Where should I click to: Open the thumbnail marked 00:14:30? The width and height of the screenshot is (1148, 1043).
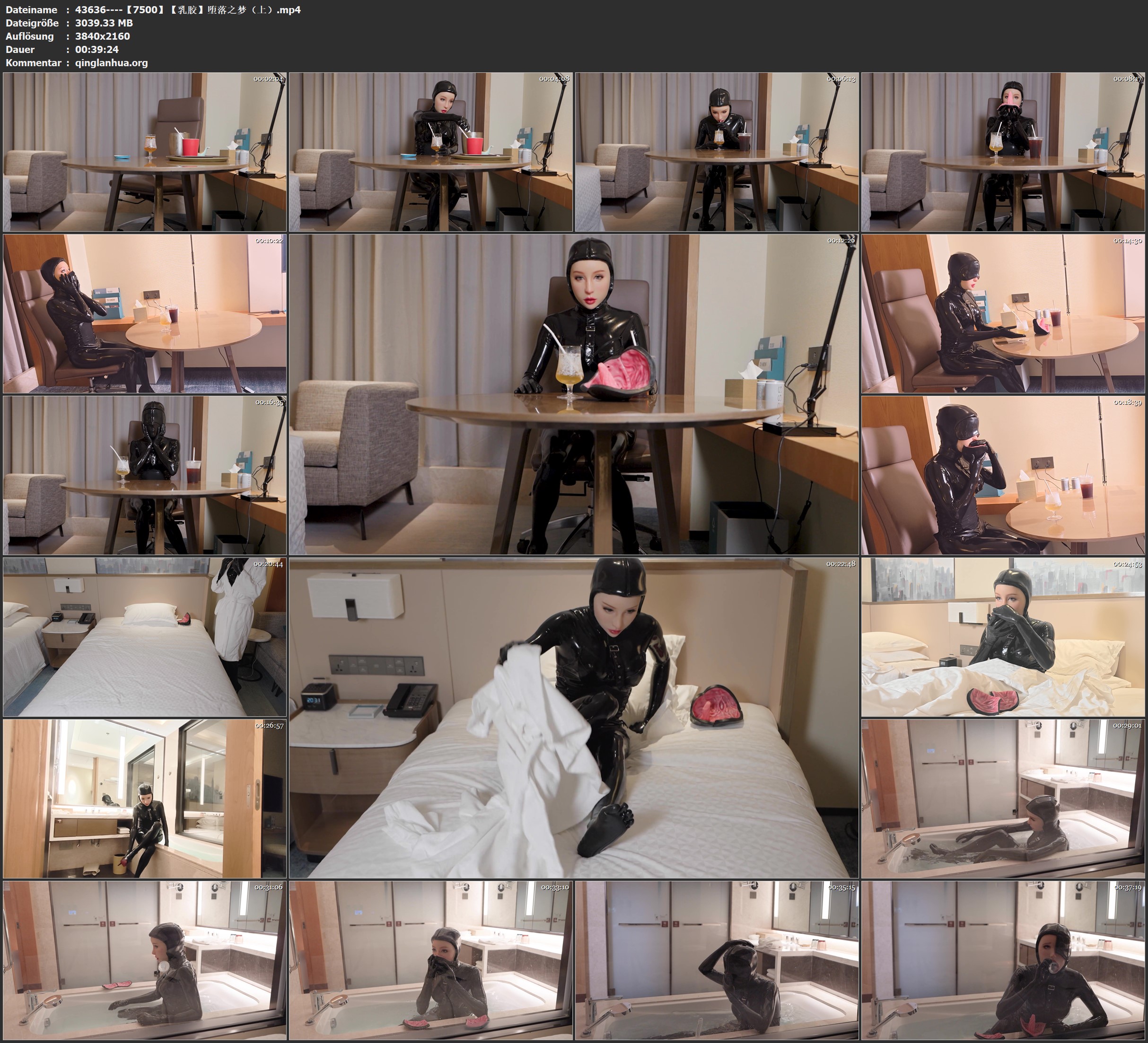pyautogui.click(x=1002, y=313)
